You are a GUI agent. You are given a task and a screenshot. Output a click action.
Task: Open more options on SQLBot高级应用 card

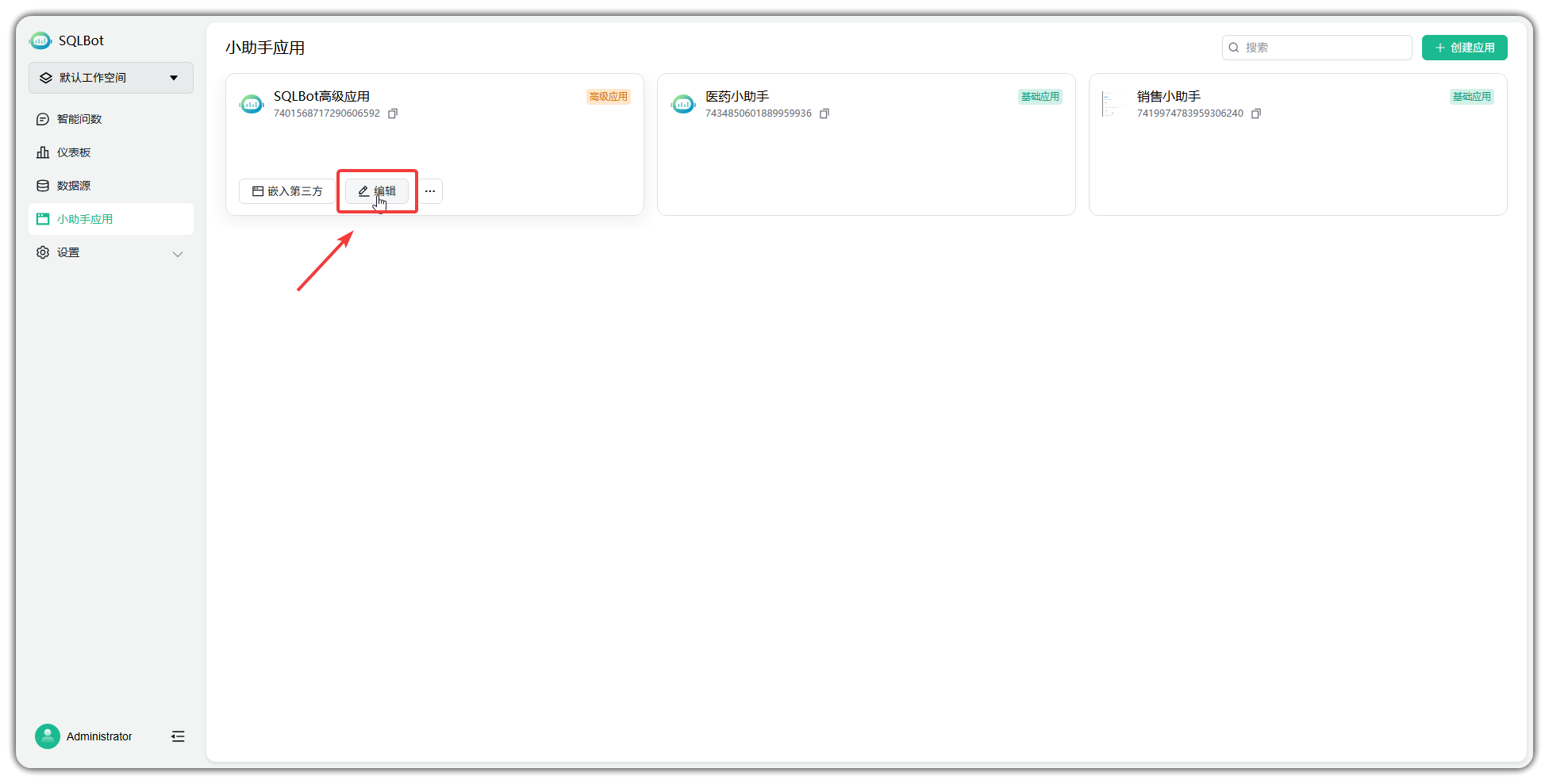click(x=430, y=191)
